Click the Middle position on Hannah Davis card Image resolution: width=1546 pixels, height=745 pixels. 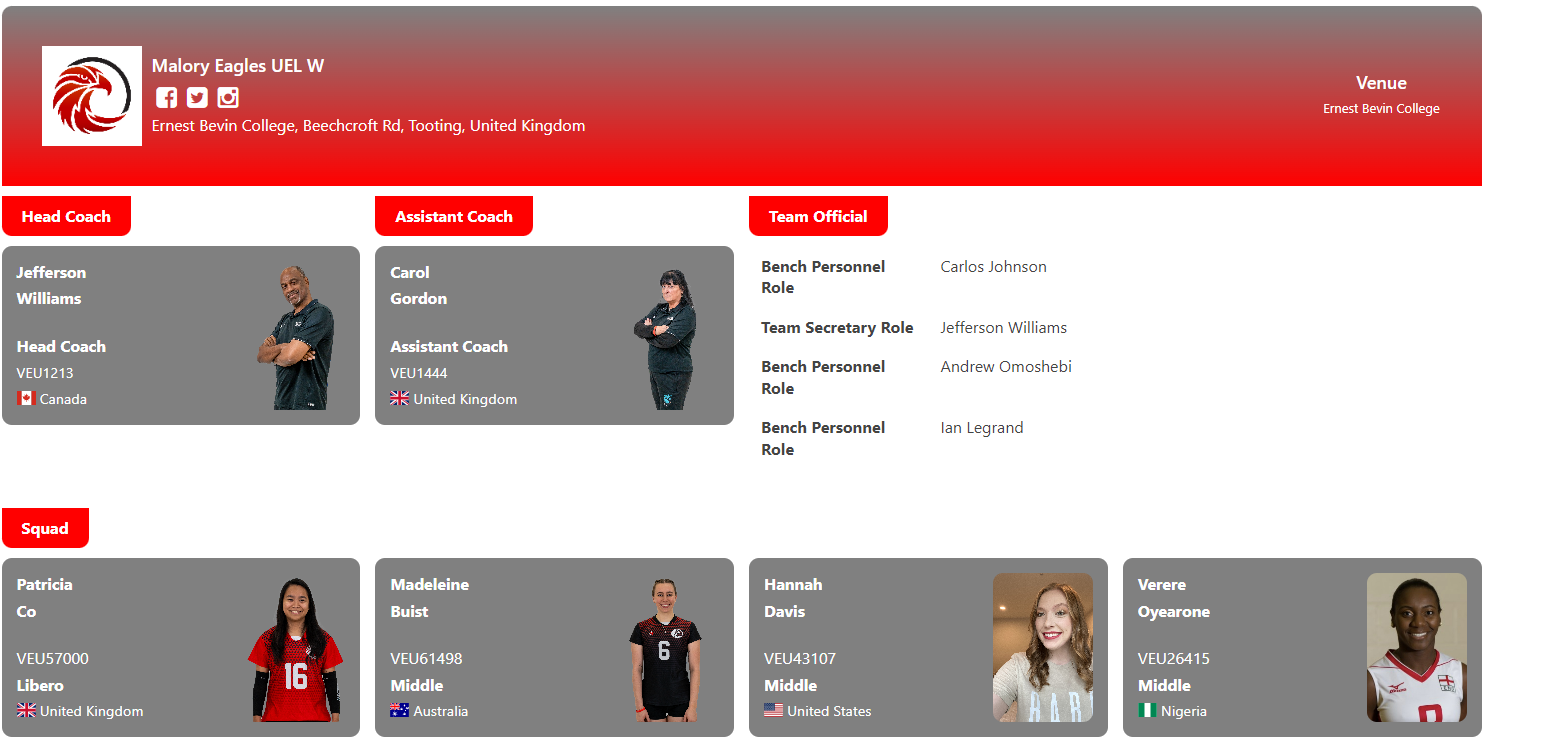click(x=791, y=685)
